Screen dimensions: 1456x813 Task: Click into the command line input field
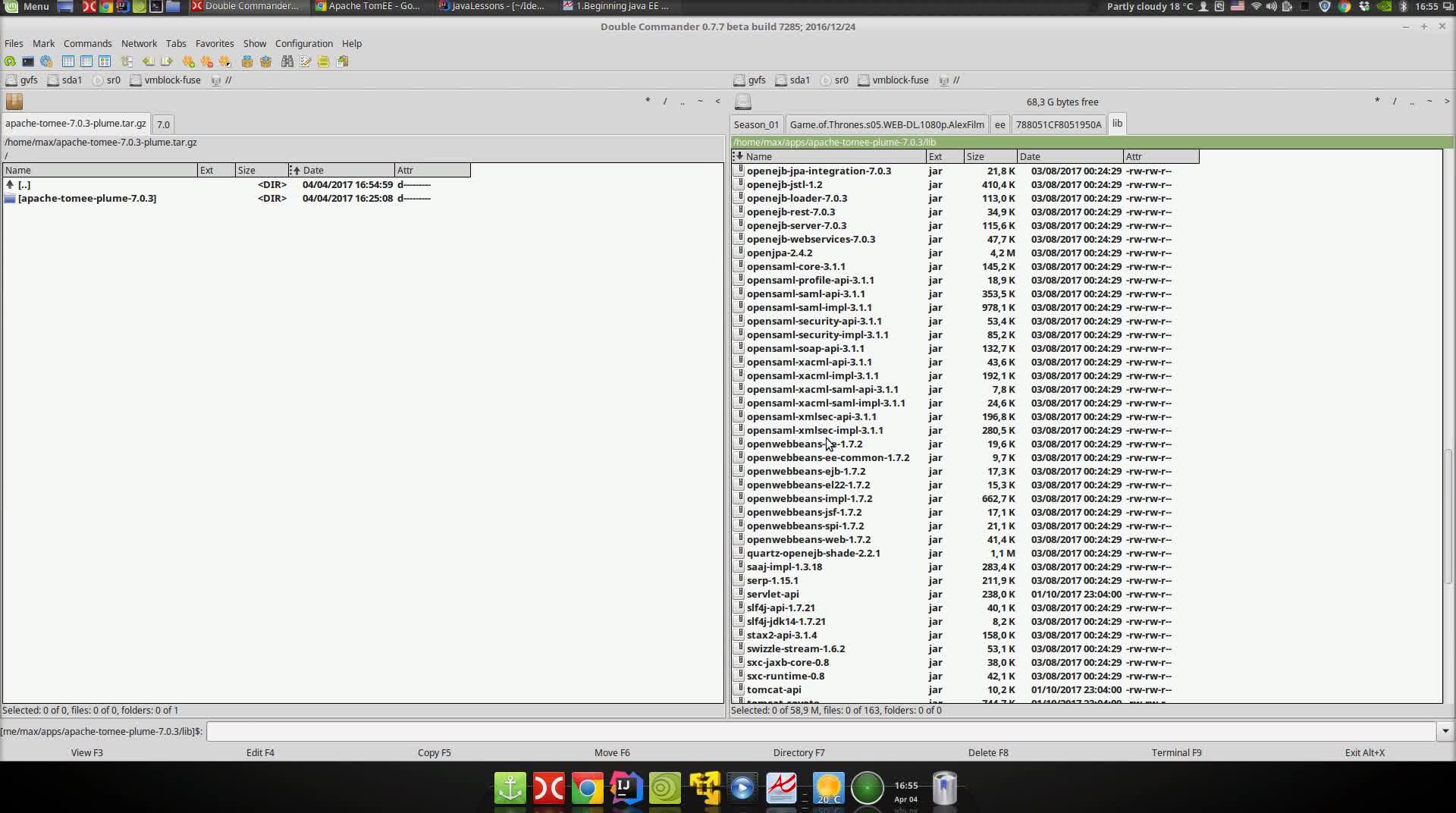(821, 731)
